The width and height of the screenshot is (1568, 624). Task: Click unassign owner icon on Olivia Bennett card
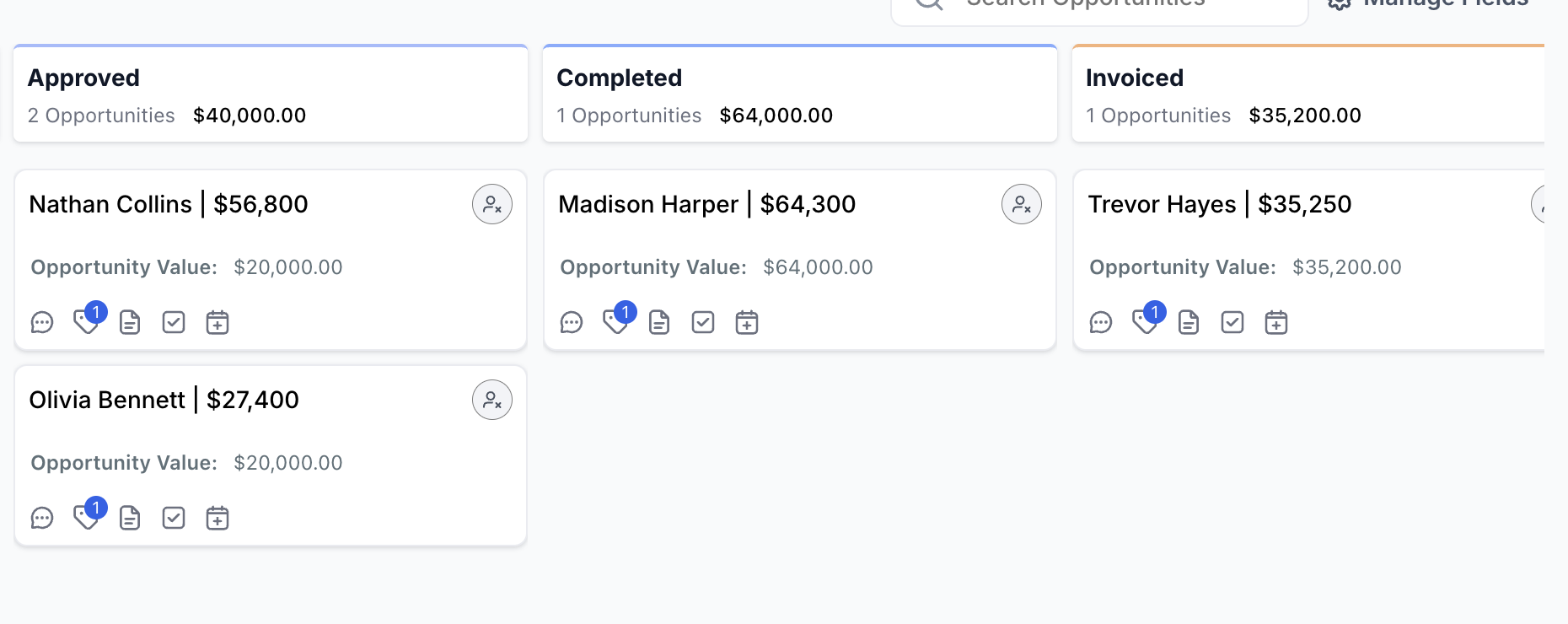tap(491, 400)
